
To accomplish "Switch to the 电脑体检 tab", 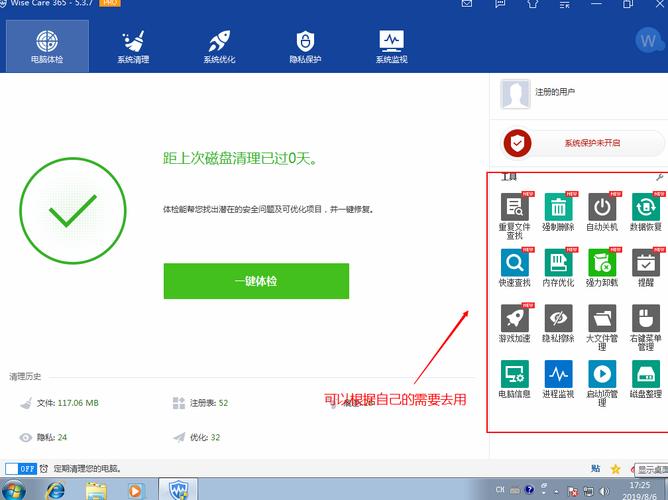I will 47,46.
